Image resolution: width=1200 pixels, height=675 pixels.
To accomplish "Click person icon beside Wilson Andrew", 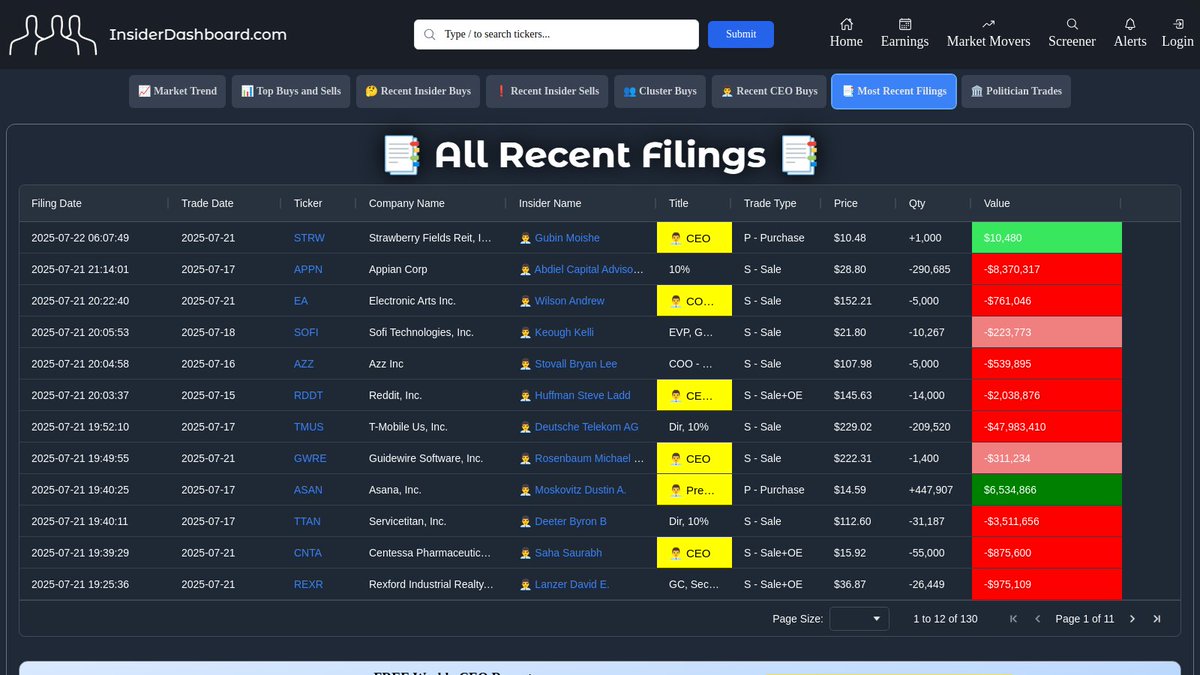I will 525,301.
